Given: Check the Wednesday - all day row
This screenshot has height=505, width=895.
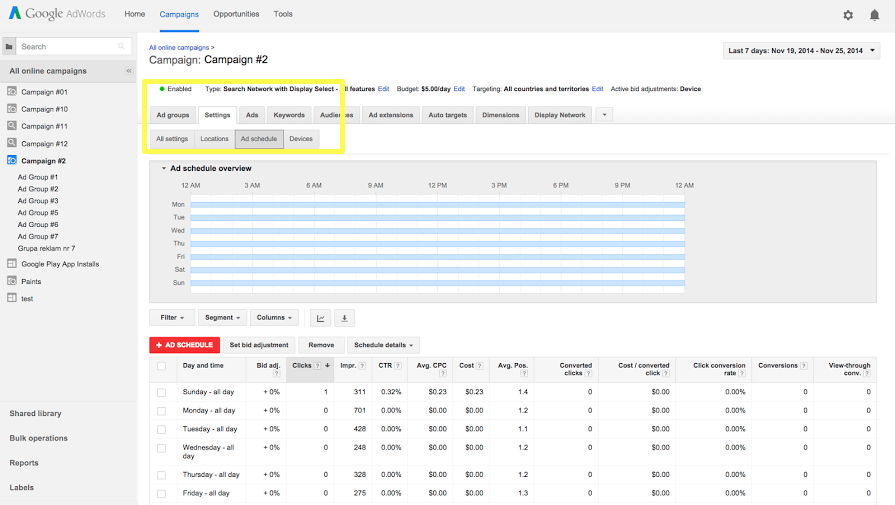Looking at the screenshot, I should click(x=162, y=449).
